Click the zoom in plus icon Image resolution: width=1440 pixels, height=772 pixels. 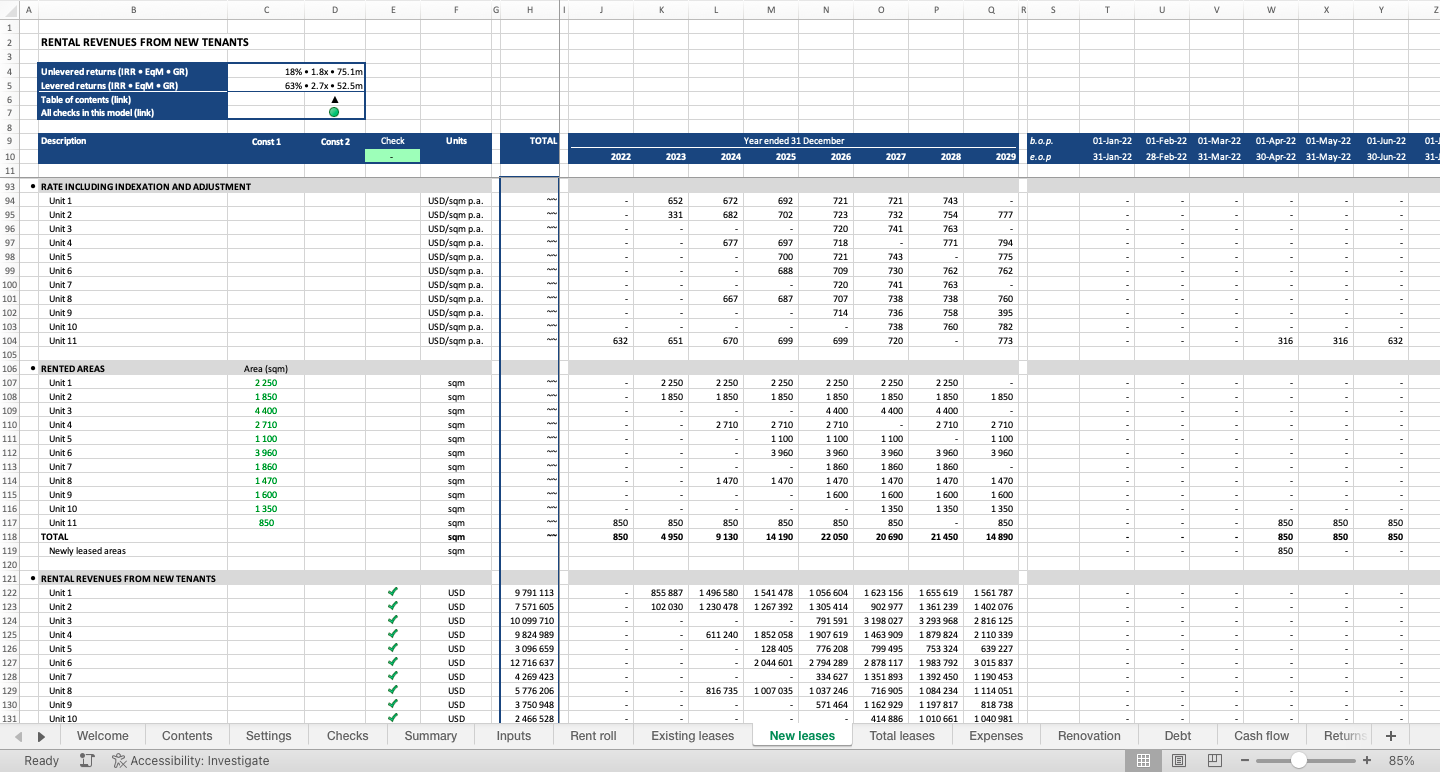(1366, 761)
